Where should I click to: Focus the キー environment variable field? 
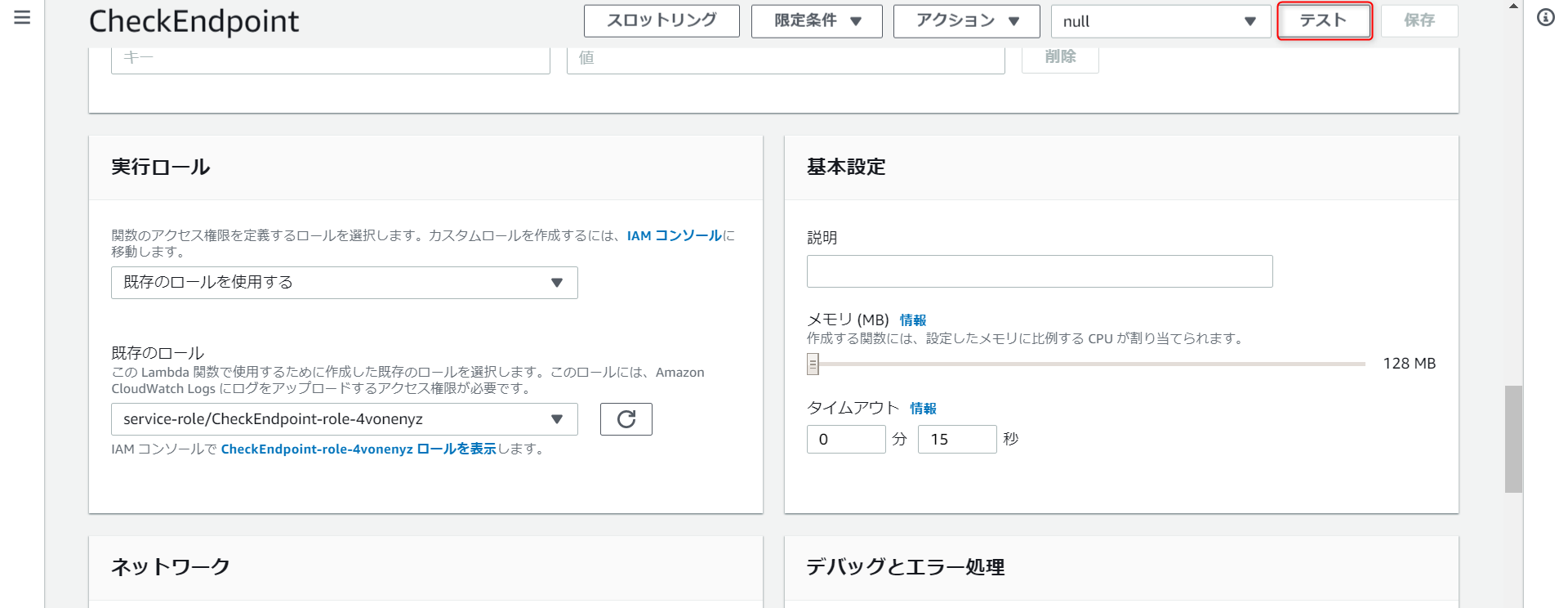(x=331, y=59)
